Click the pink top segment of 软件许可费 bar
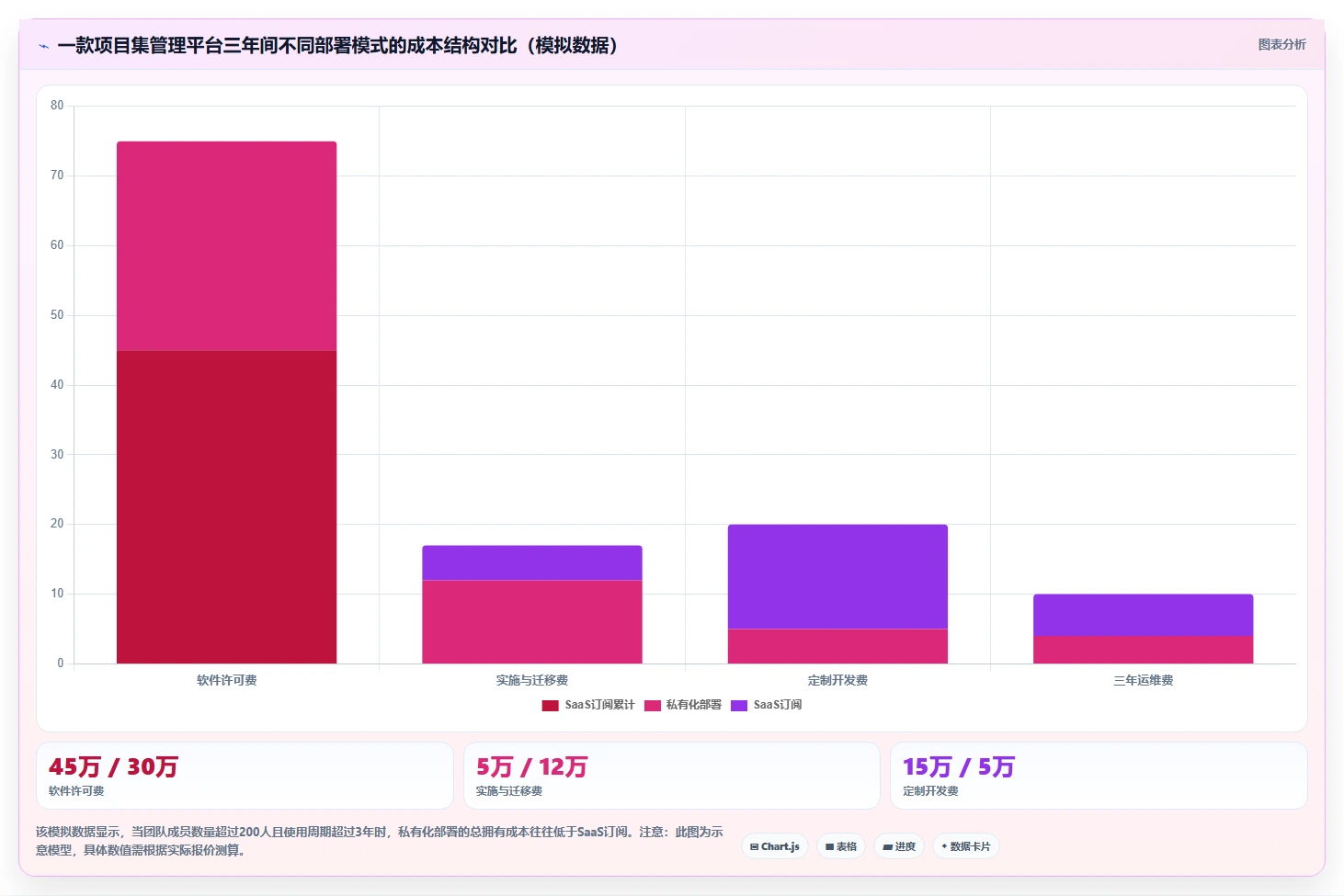Viewport: 1344px width, 896px height. (226, 246)
